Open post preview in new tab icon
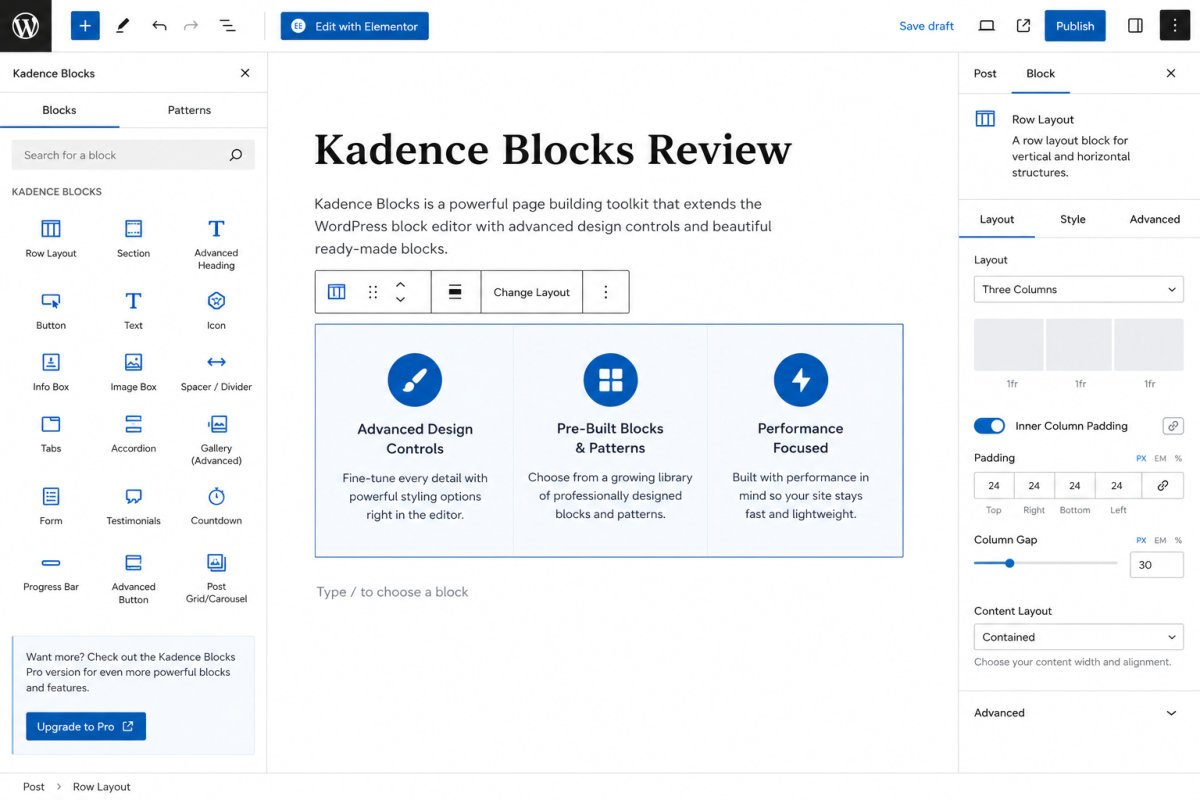The image size is (1200, 800). (1023, 26)
